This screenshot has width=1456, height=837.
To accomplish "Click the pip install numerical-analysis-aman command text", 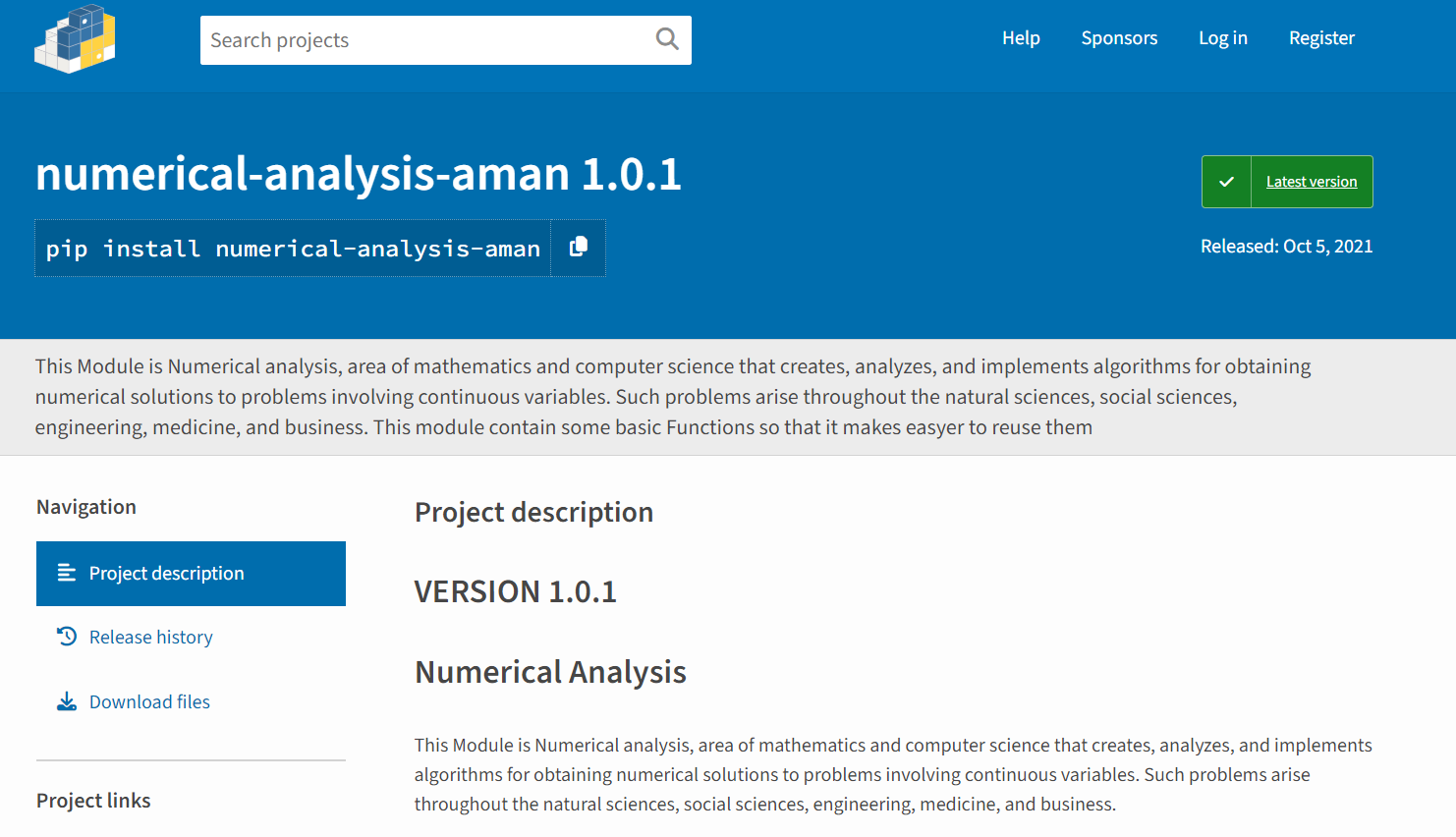I will 293,249.
